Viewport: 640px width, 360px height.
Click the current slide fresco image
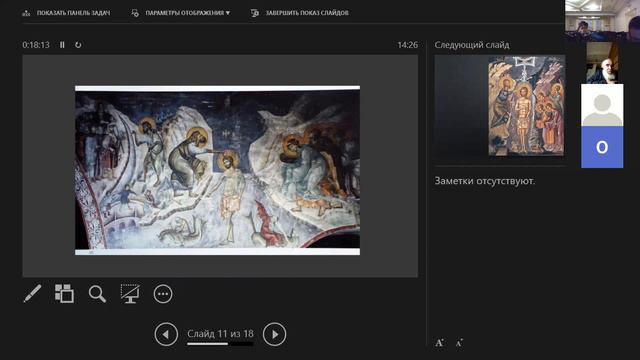[218, 170]
